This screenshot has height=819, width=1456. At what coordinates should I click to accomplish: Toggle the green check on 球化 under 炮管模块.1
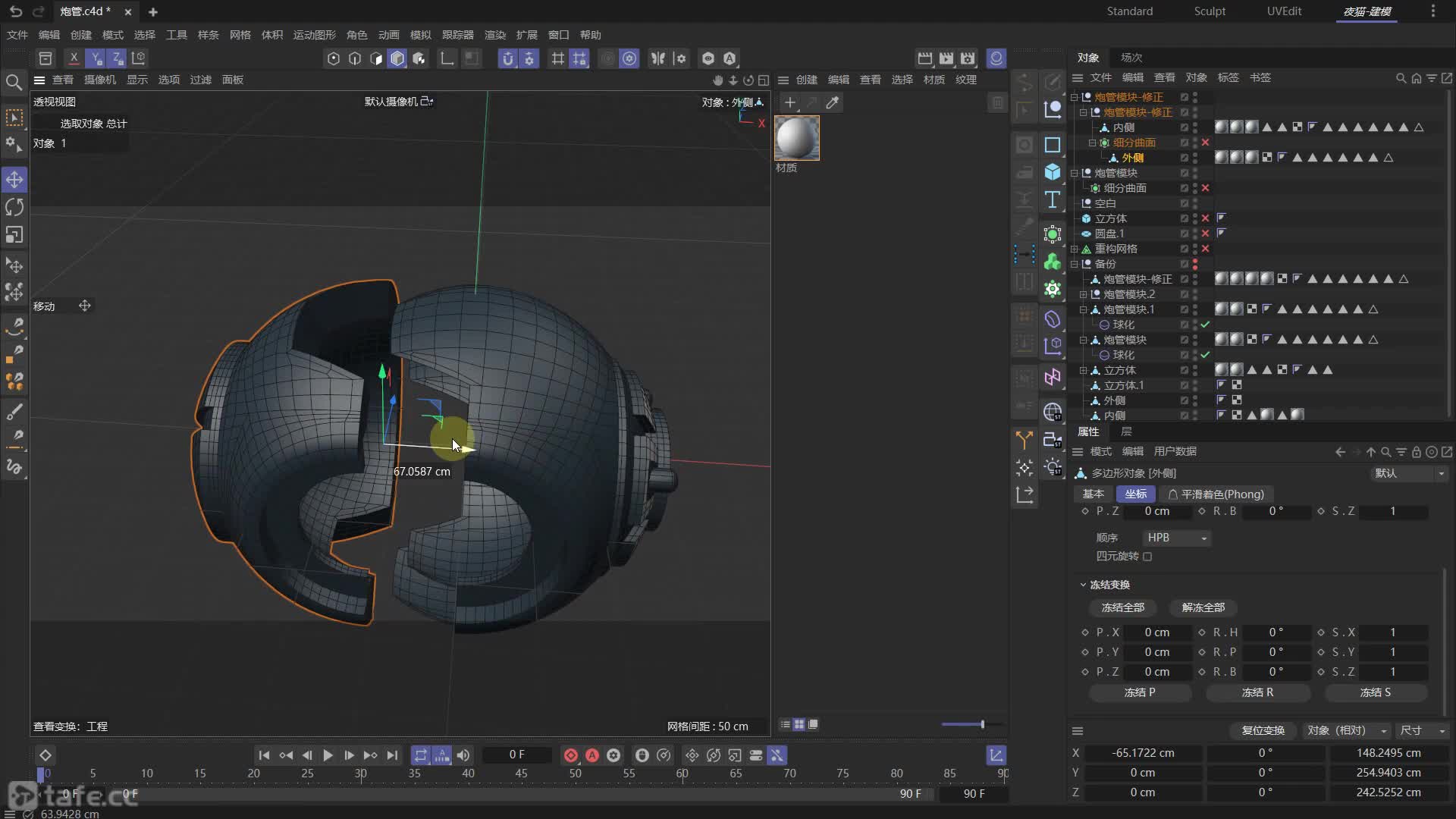1205,325
